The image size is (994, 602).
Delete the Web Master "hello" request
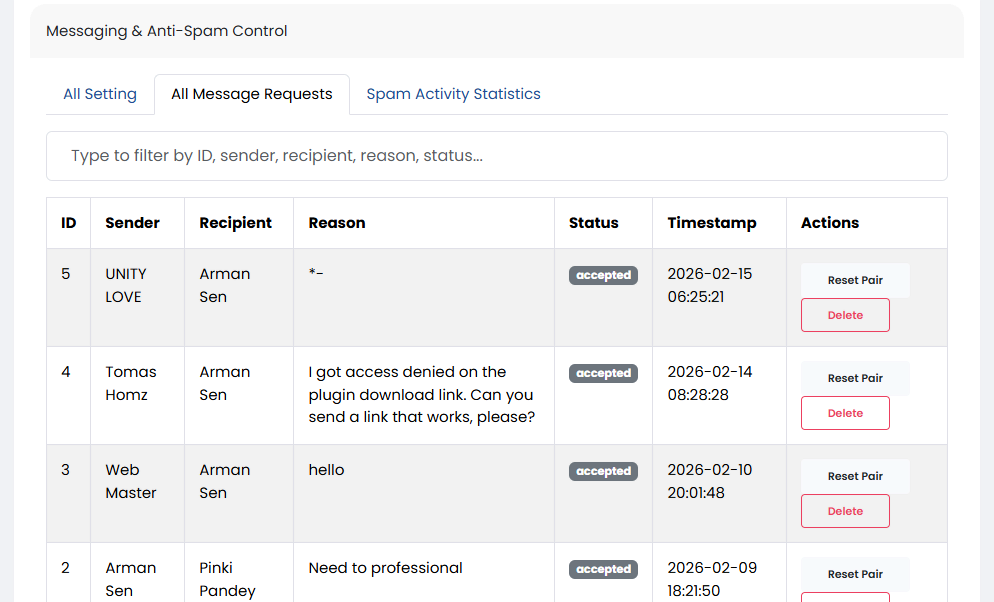pos(845,511)
